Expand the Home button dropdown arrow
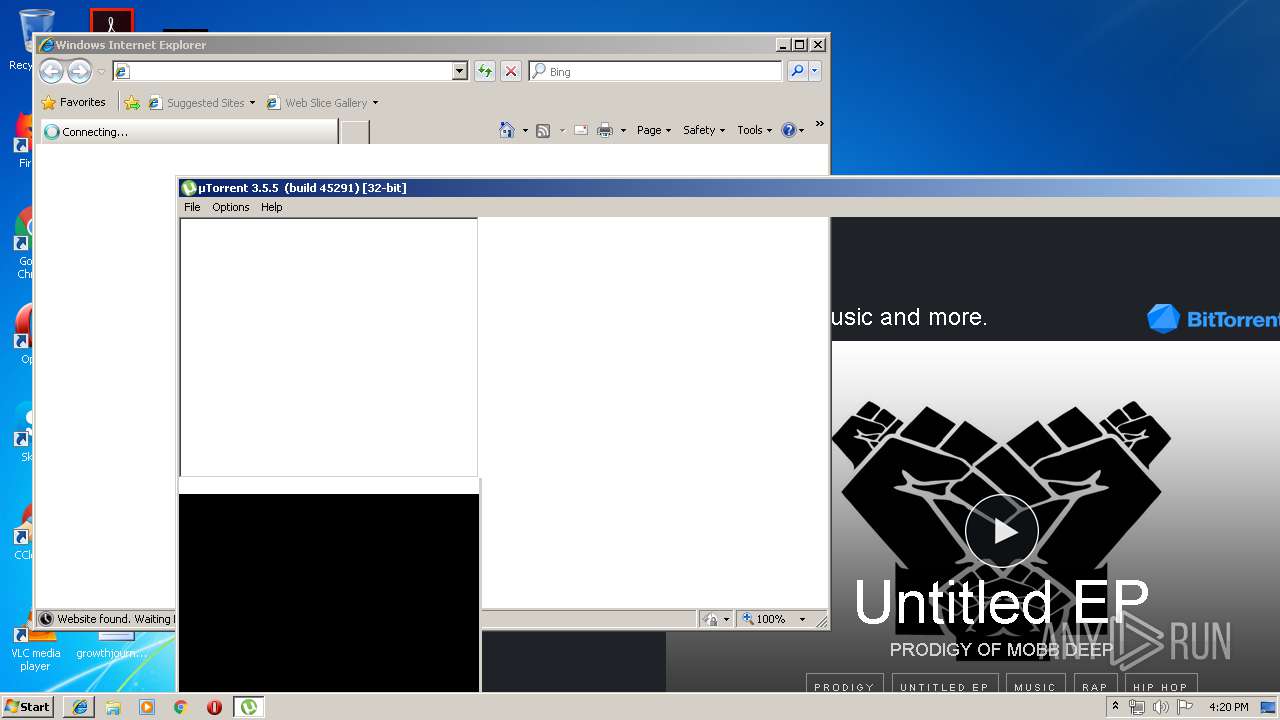 point(525,130)
